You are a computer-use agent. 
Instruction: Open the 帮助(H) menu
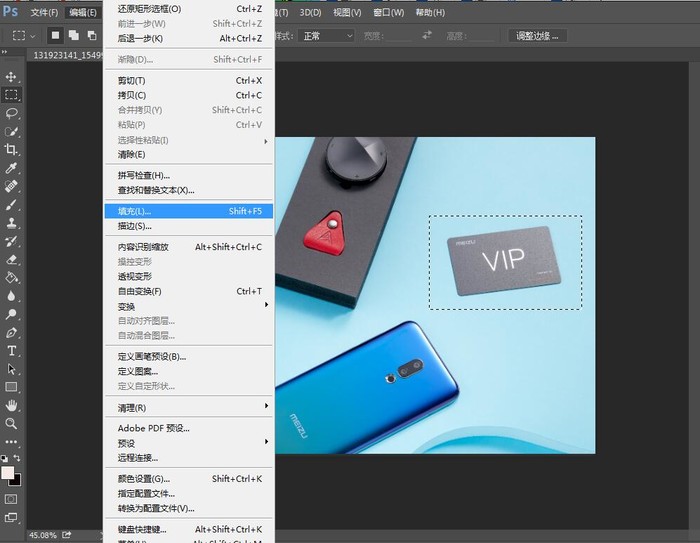pos(430,13)
